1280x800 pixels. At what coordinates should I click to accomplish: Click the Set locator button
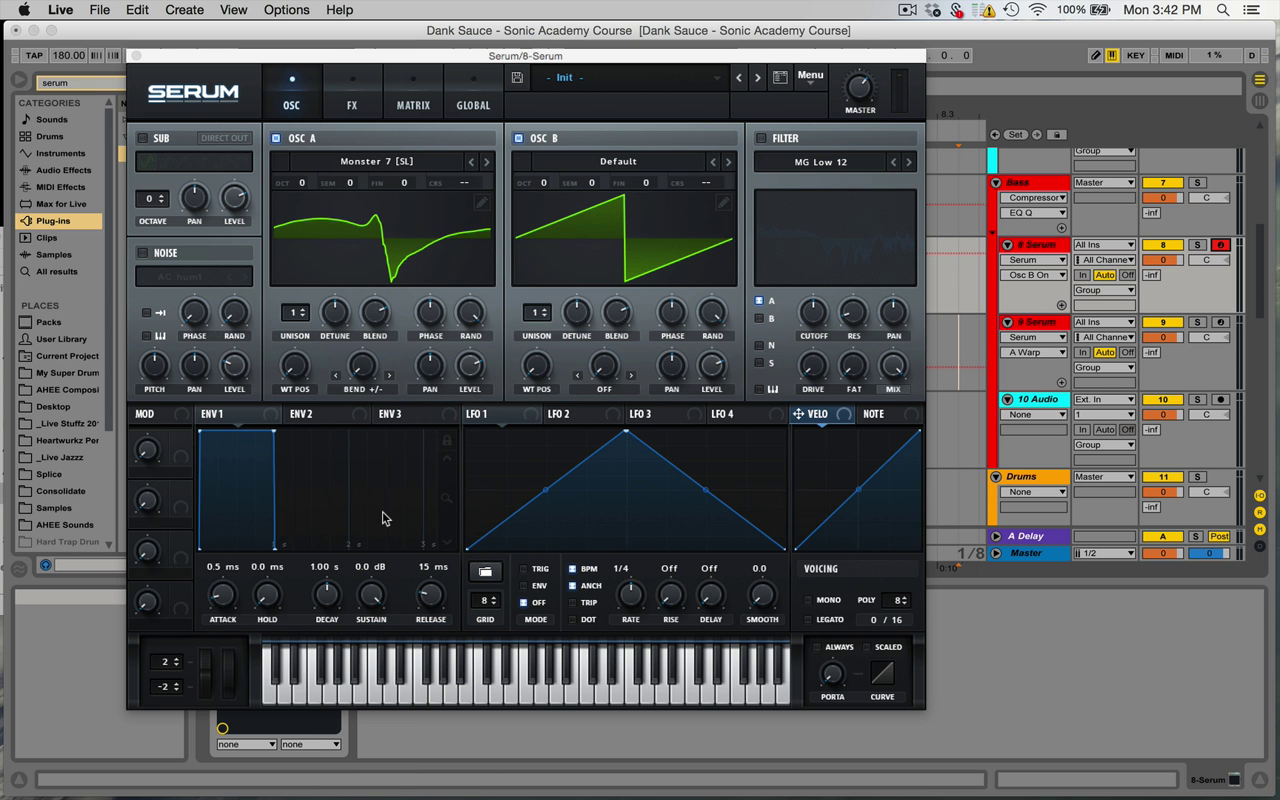coord(1016,134)
